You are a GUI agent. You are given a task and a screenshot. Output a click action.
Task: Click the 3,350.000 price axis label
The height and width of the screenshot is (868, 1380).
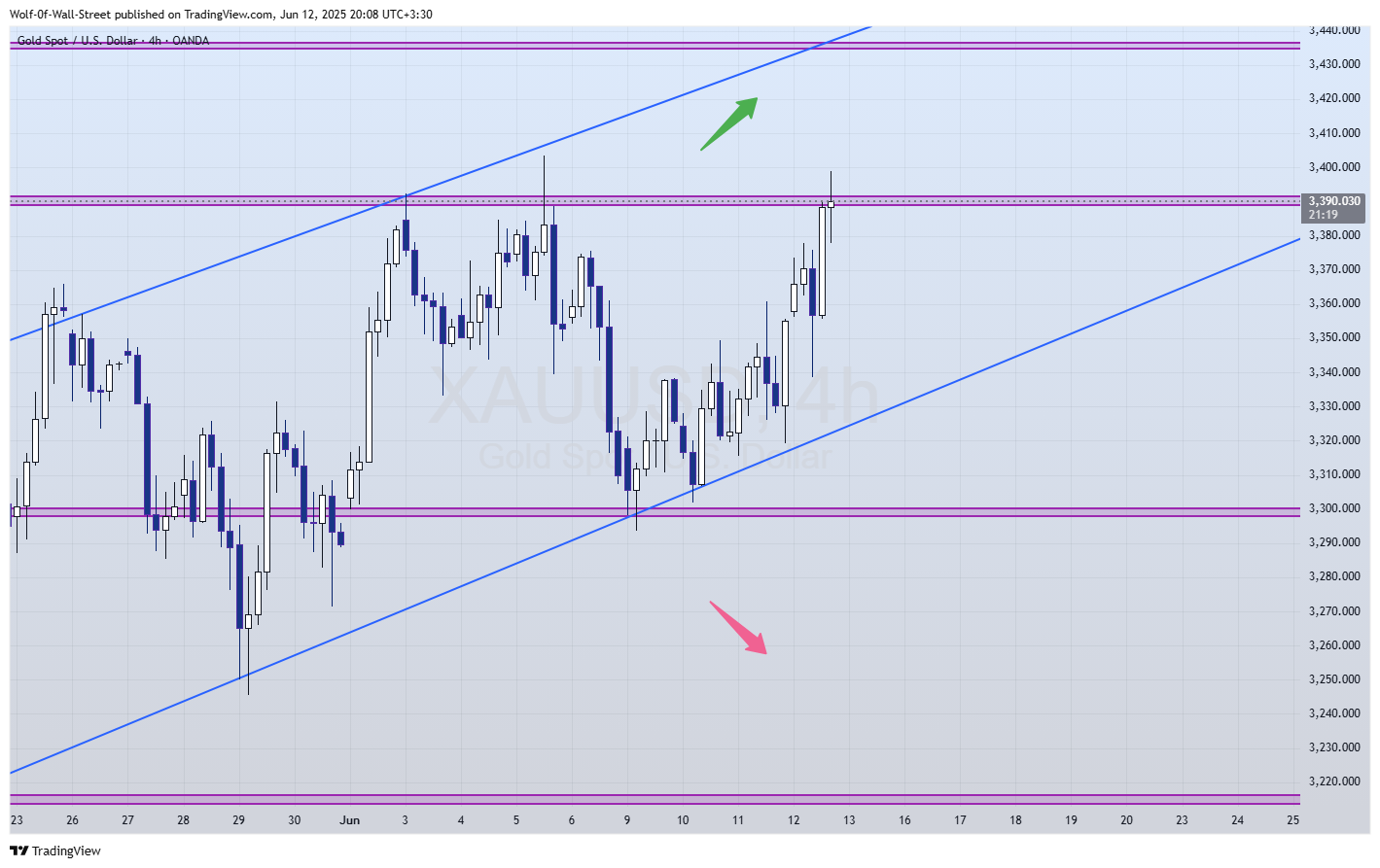1334,337
